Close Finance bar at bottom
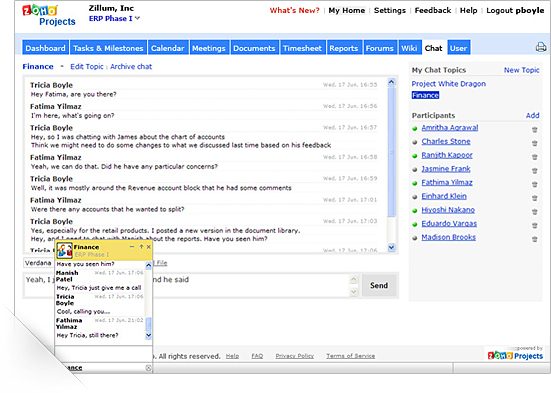 pos(148,368)
